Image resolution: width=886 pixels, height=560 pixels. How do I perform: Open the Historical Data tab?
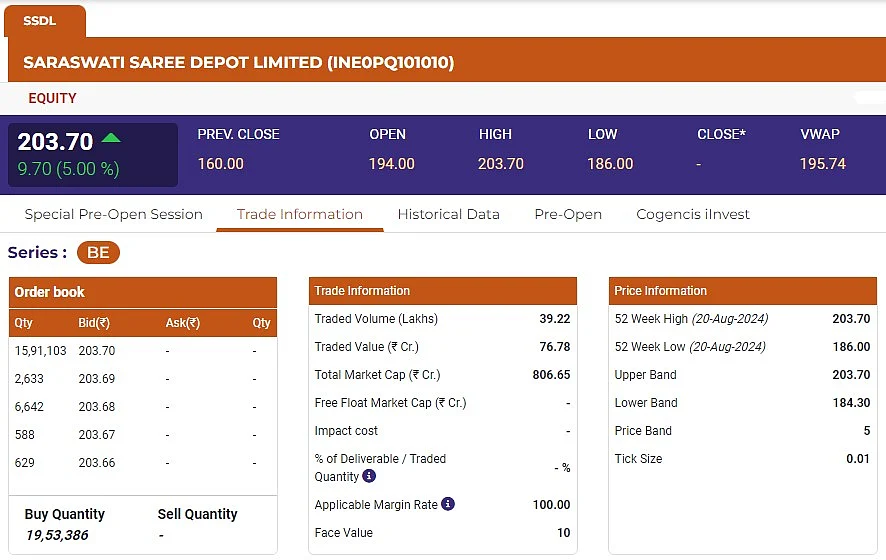click(449, 214)
